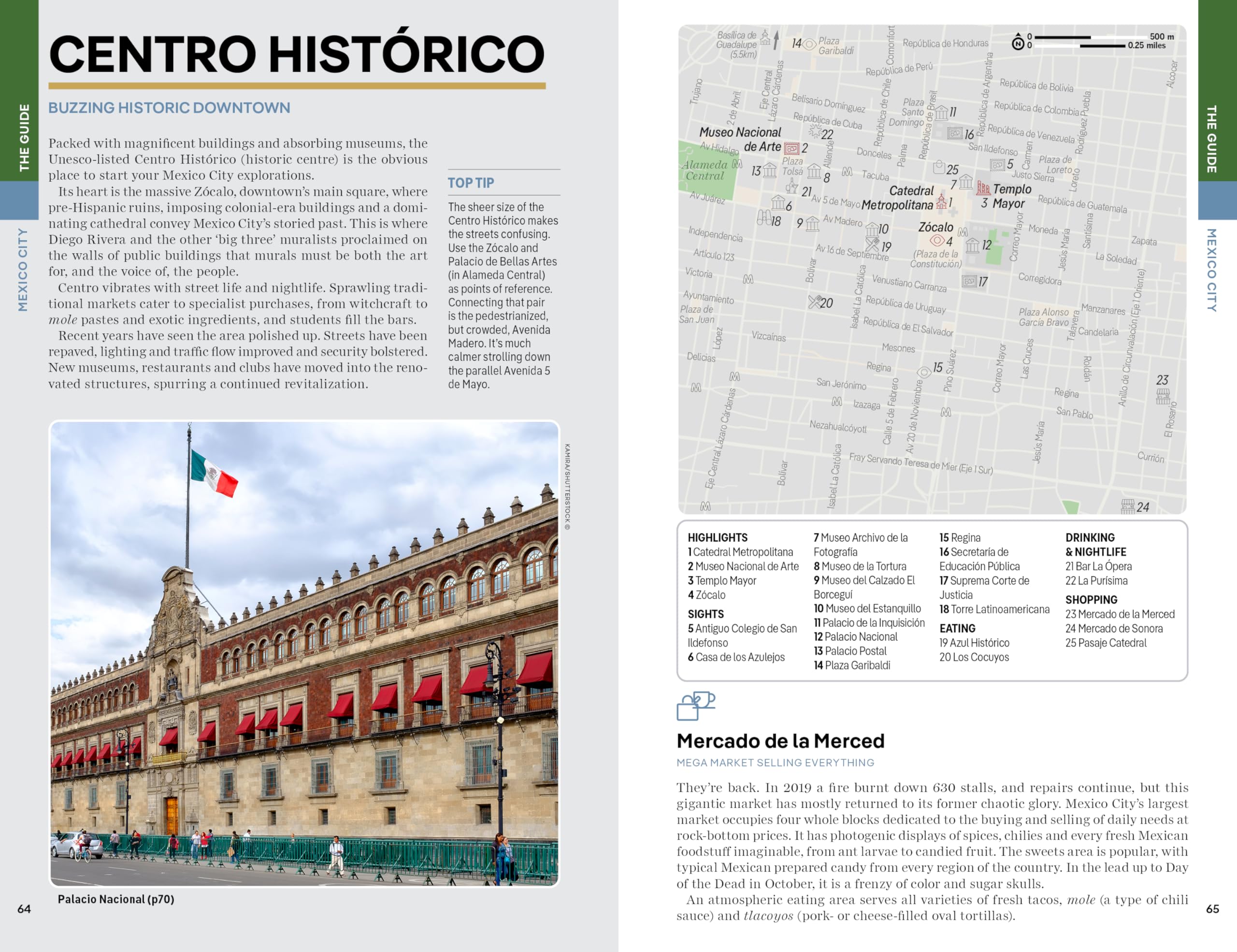Click the Templo Mayor ruins icon
1237x952 pixels.
(x=983, y=188)
